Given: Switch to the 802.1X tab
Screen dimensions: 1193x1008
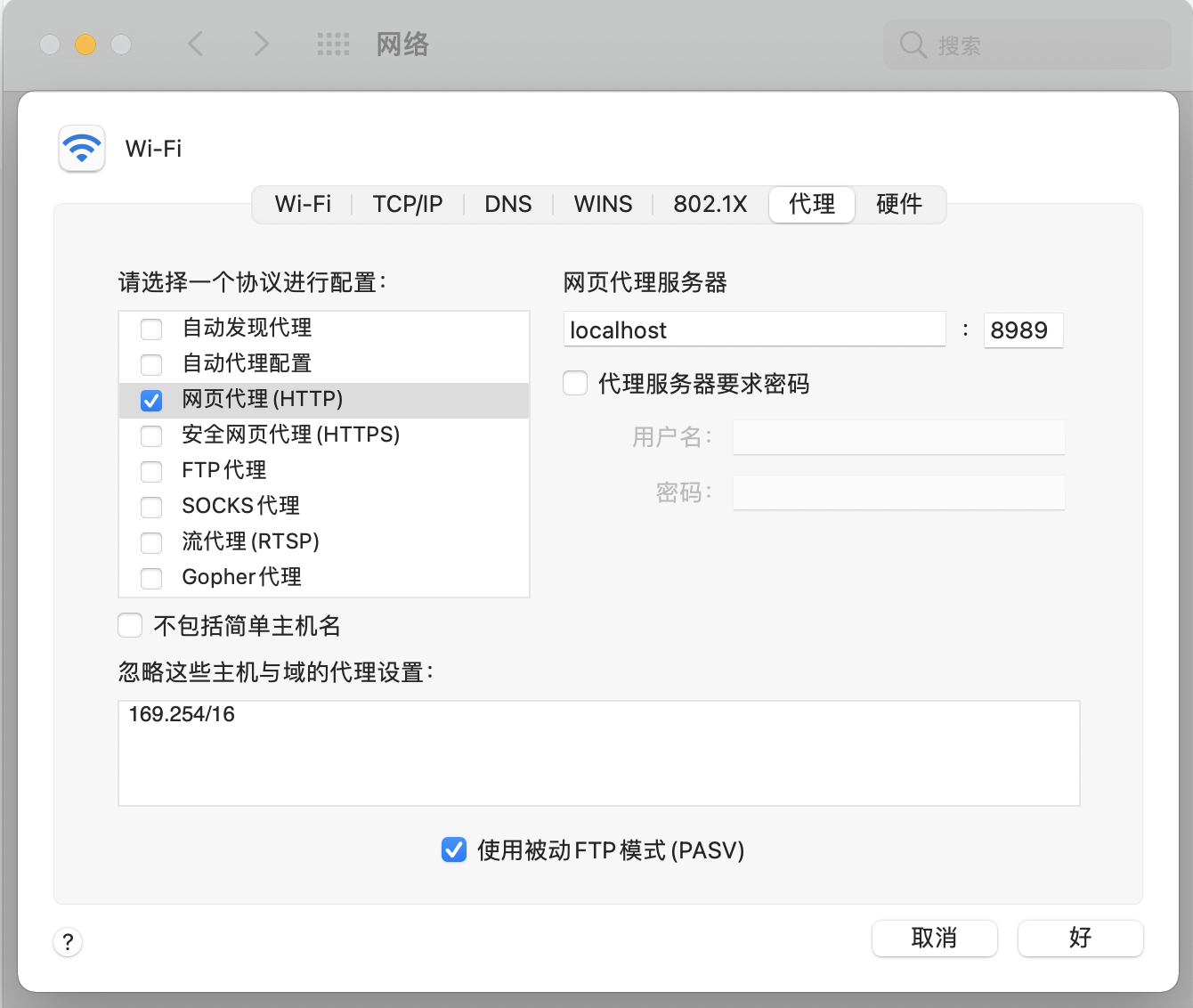Looking at the screenshot, I should 710,204.
